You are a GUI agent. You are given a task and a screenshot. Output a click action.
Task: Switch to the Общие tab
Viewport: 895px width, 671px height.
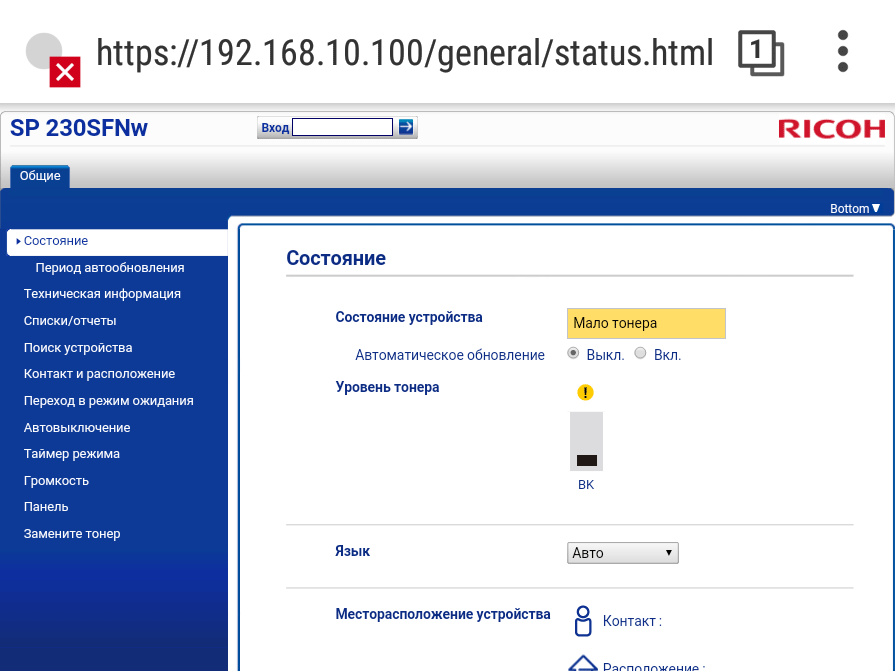click(40, 176)
